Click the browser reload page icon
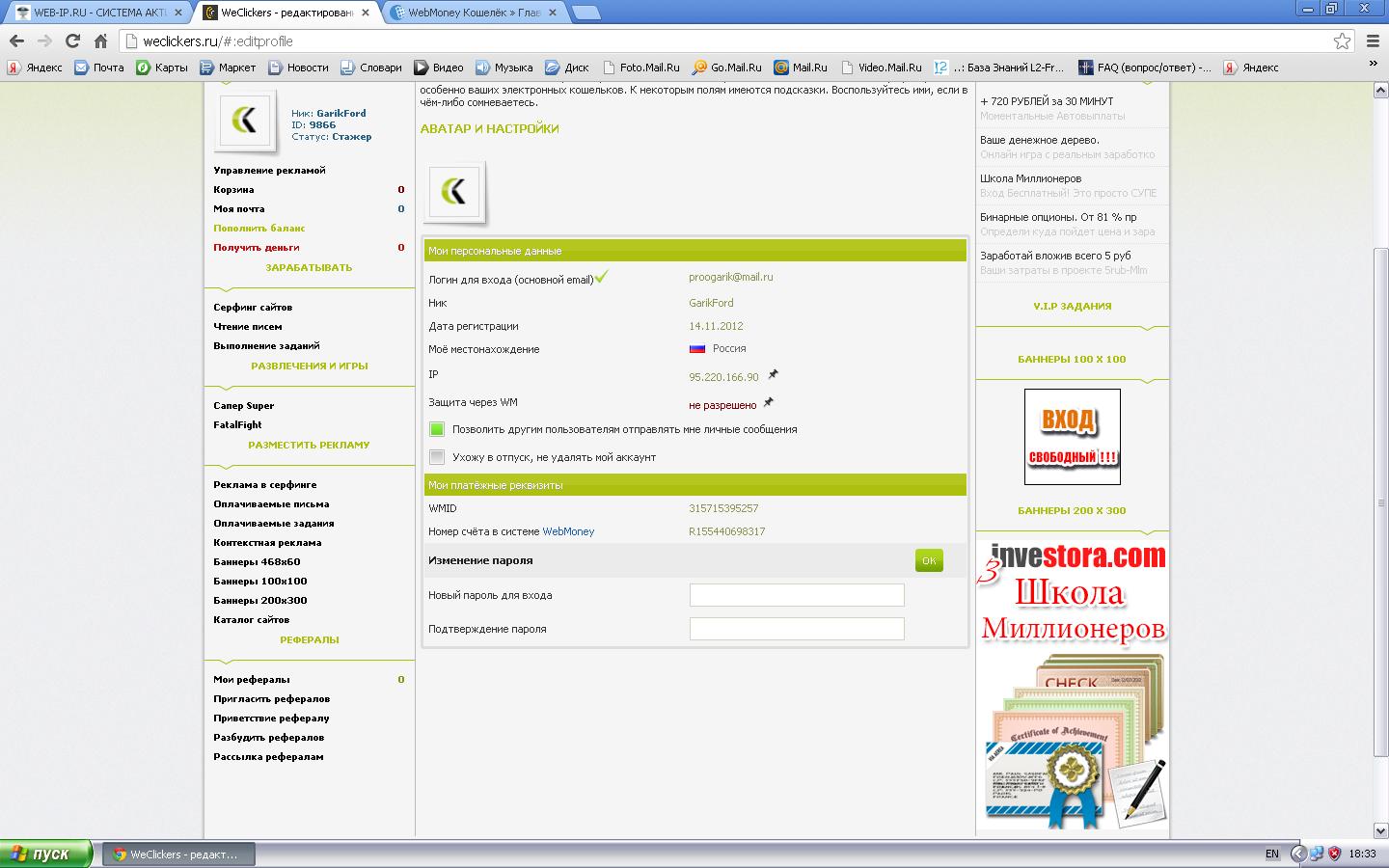Viewport: 1389px width, 868px height. tap(72, 41)
